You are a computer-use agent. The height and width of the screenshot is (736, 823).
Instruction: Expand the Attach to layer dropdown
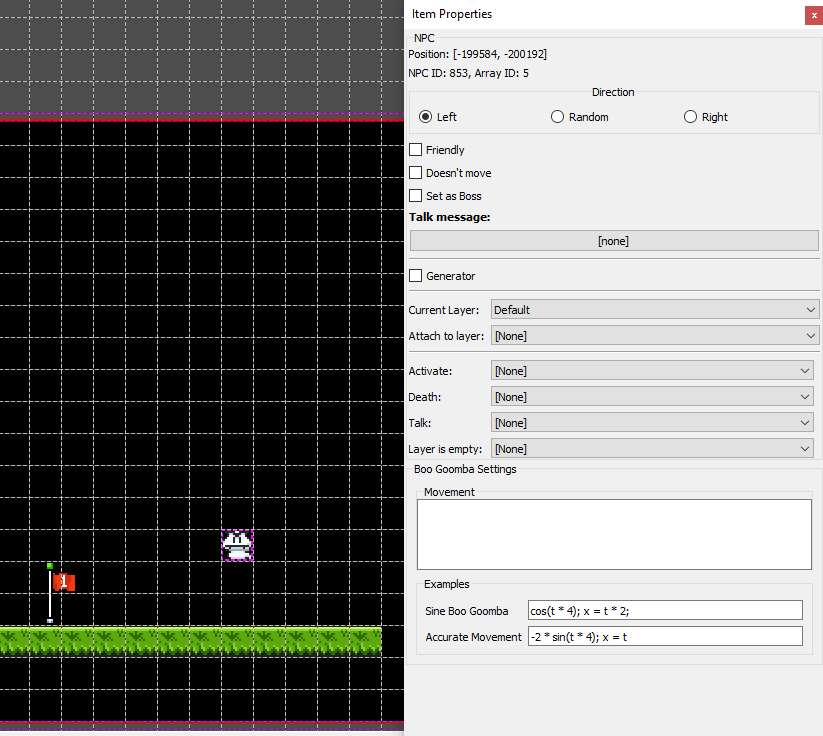(x=655, y=335)
